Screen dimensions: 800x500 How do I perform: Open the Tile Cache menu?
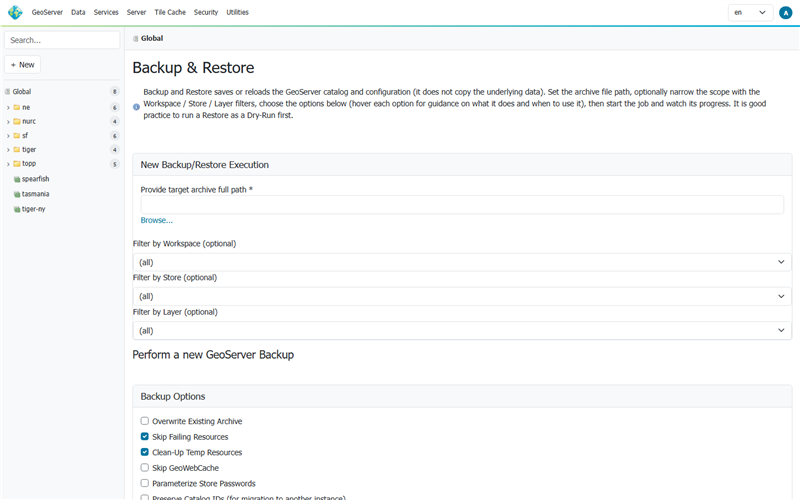pos(170,12)
